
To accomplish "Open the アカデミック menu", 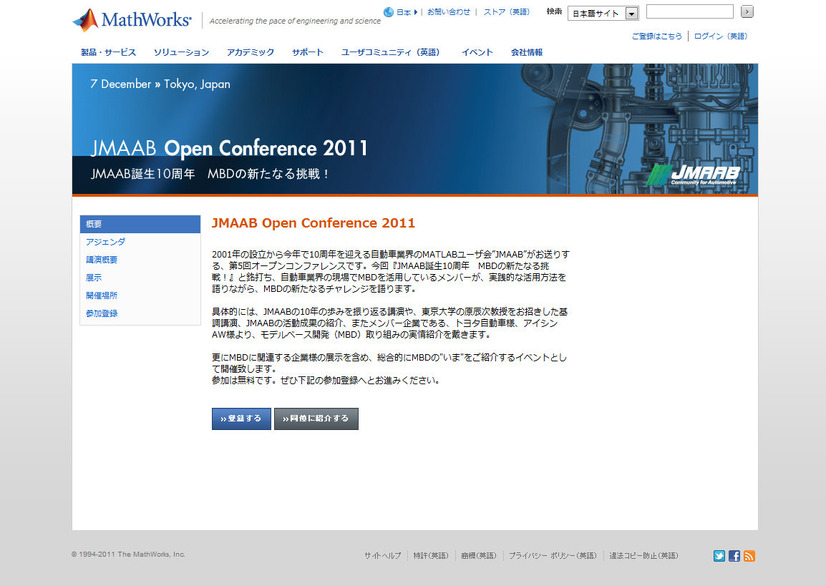I will pos(250,52).
